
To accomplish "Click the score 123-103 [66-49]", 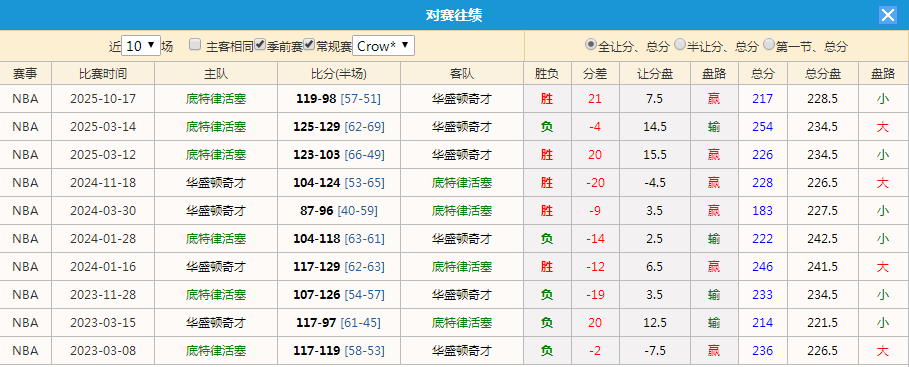I will 339,155.
